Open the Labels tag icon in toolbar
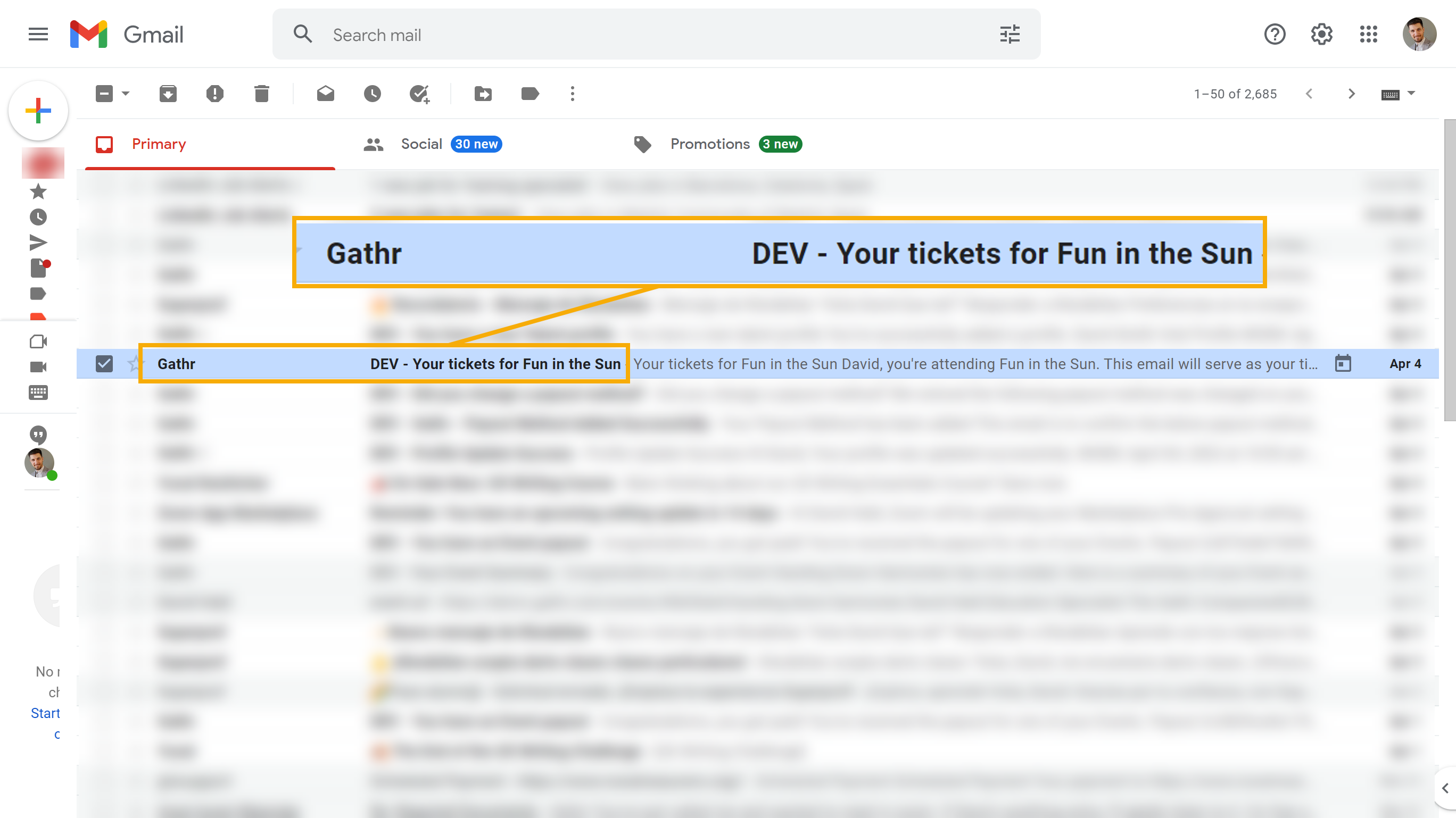Image resolution: width=1456 pixels, height=818 pixels. pos(530,94)
